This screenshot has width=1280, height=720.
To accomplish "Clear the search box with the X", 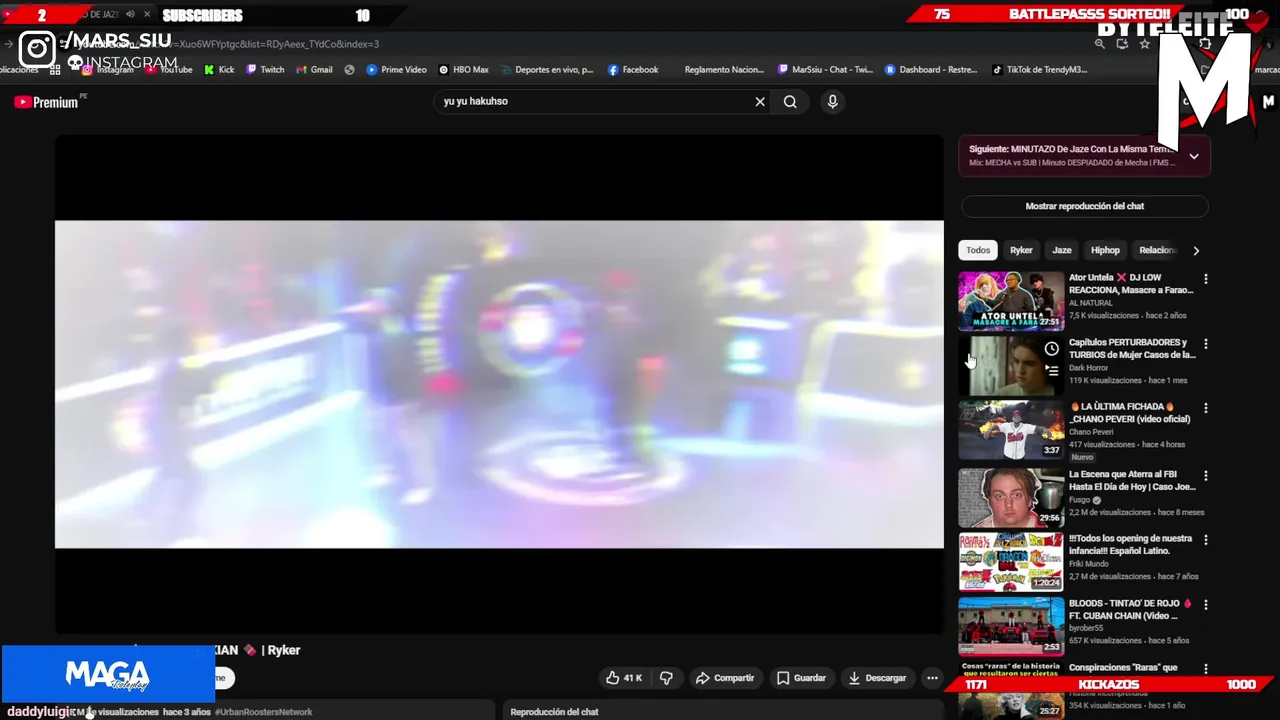I will pyautogui.click(x=760, y=101).
